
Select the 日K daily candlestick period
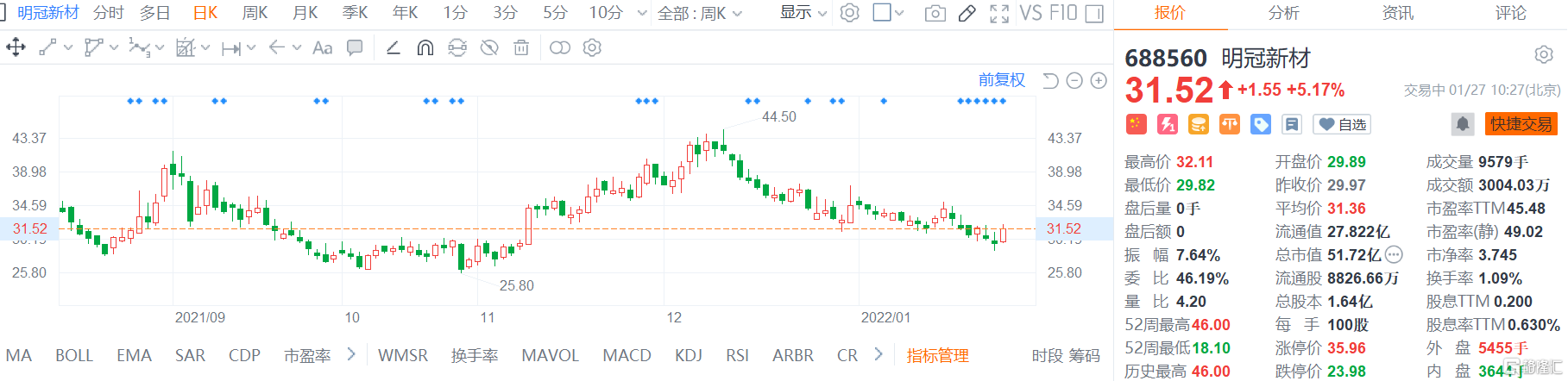tap(205, 13)
